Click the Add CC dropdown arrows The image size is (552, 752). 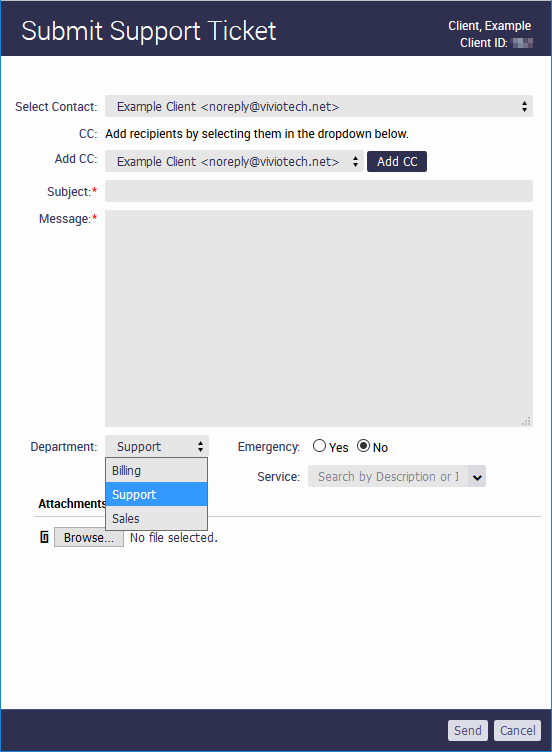pos(355,162)
